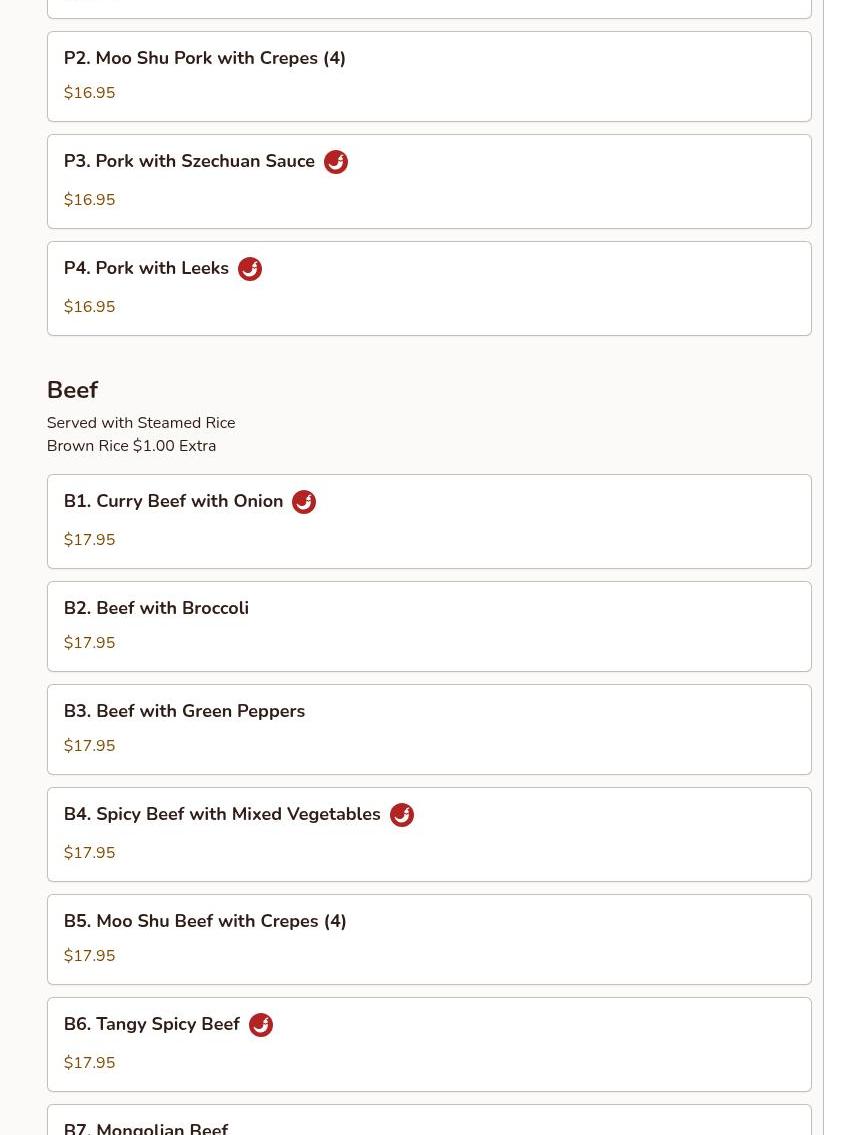This screenshot has height=1135, width=844.
Task: Choose P4. Pork with Leeks menu item
Action: pyautogui.click(x=429, y=289)
